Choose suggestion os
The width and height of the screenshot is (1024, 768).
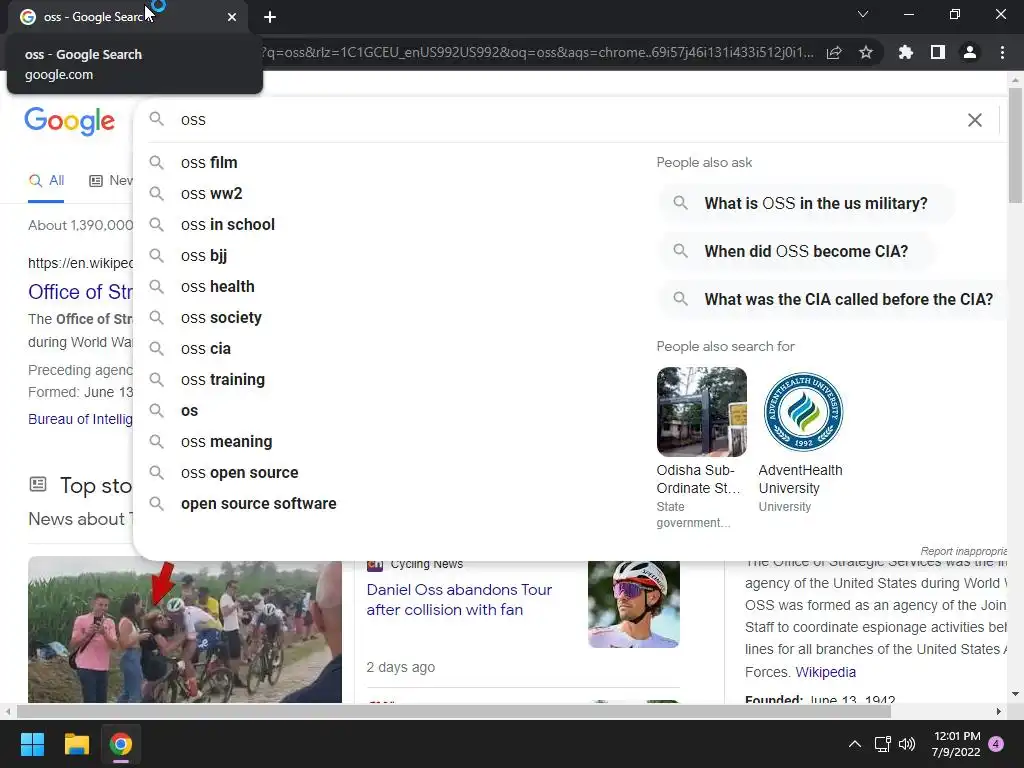(x=392, y=411)
